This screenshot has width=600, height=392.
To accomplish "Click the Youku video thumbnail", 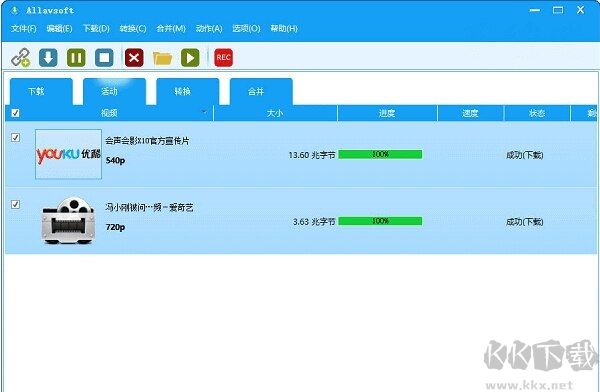I will tap(68, 154).
